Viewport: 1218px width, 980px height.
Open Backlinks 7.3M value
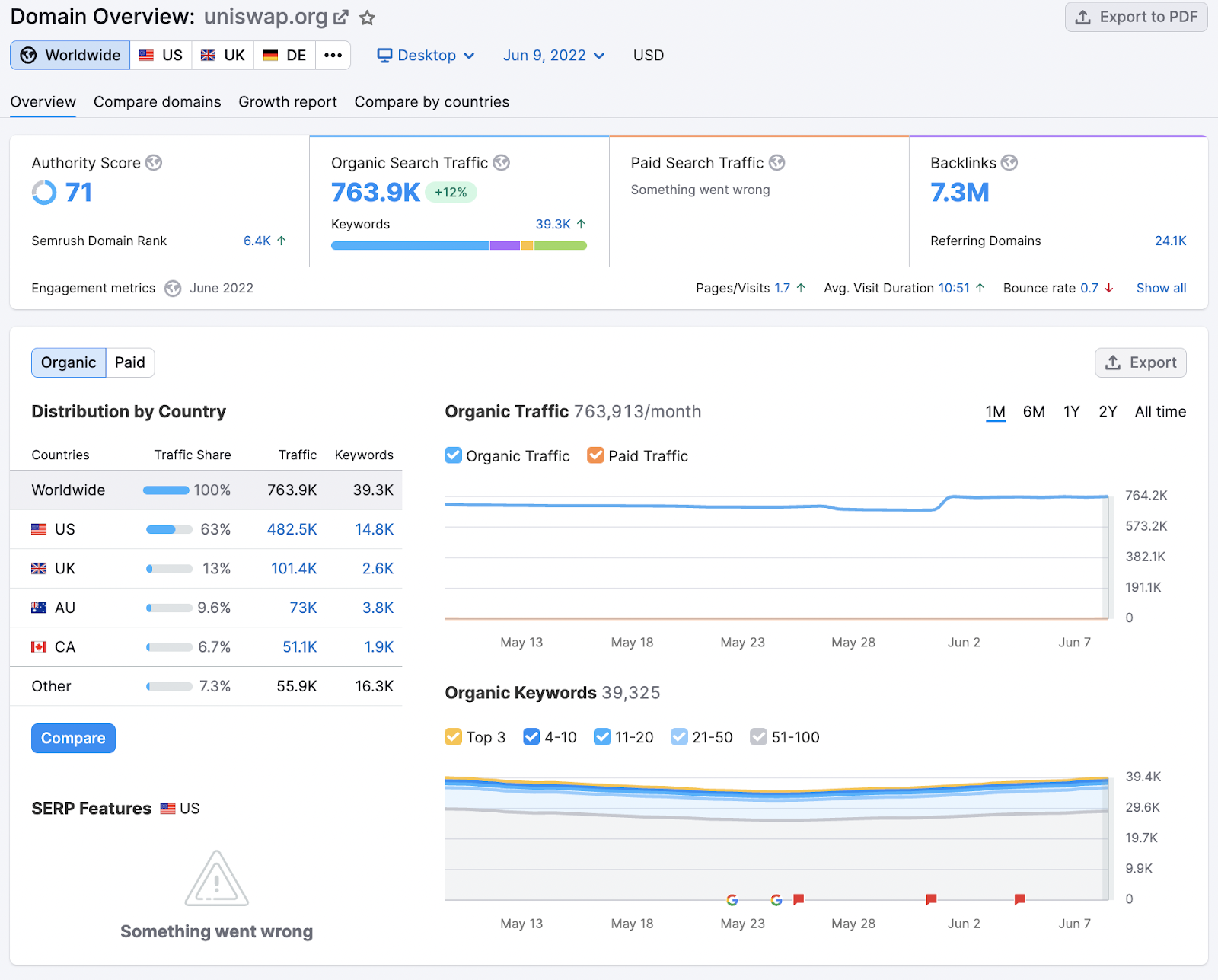[x=960, y=193]
